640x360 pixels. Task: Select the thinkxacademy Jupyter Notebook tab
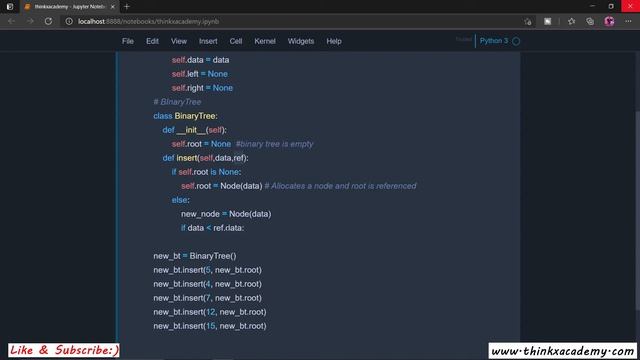[x=69, y=7]
